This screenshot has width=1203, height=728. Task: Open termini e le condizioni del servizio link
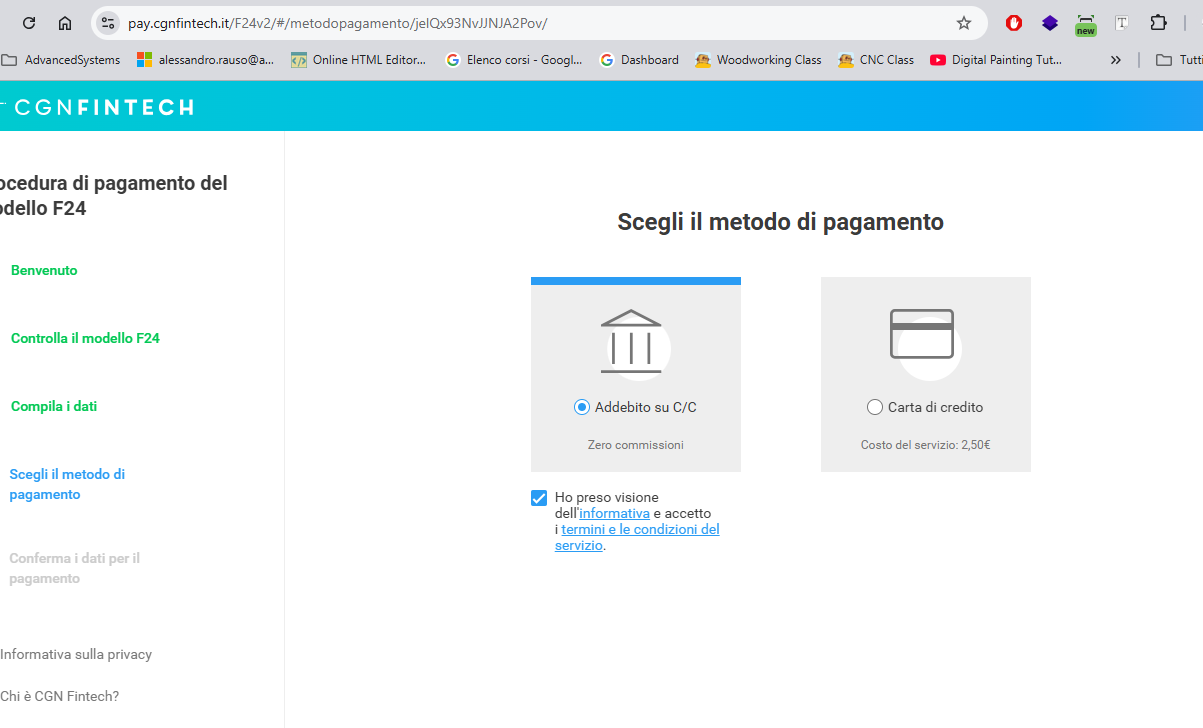[637, 537]
